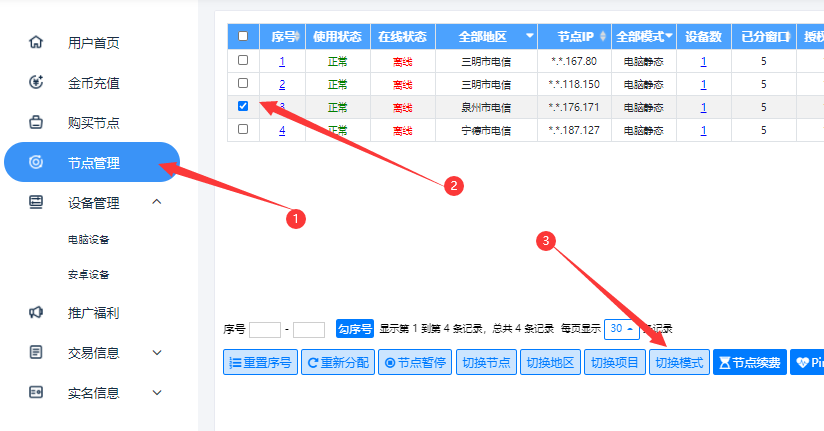
Task: Open the 设备数 link in the *.*.118.150 row
Action: coord(704,85)
